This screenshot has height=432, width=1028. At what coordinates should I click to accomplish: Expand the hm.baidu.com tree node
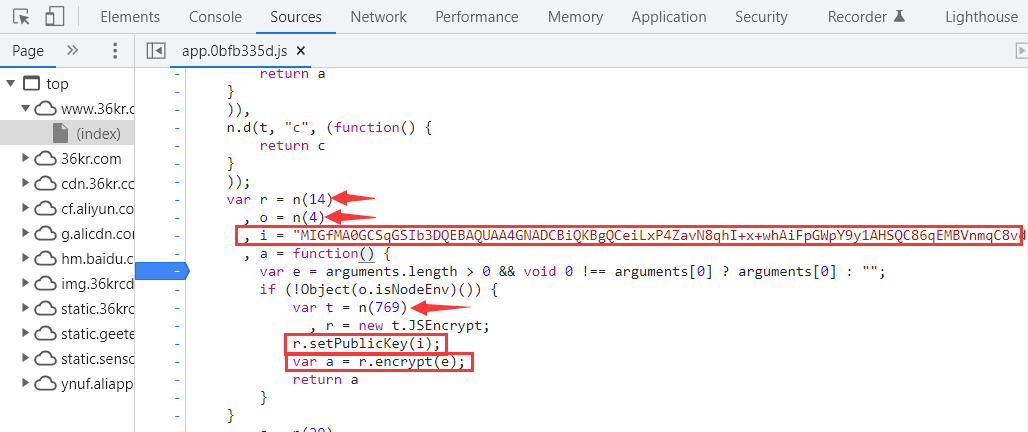tap(26, 258)
